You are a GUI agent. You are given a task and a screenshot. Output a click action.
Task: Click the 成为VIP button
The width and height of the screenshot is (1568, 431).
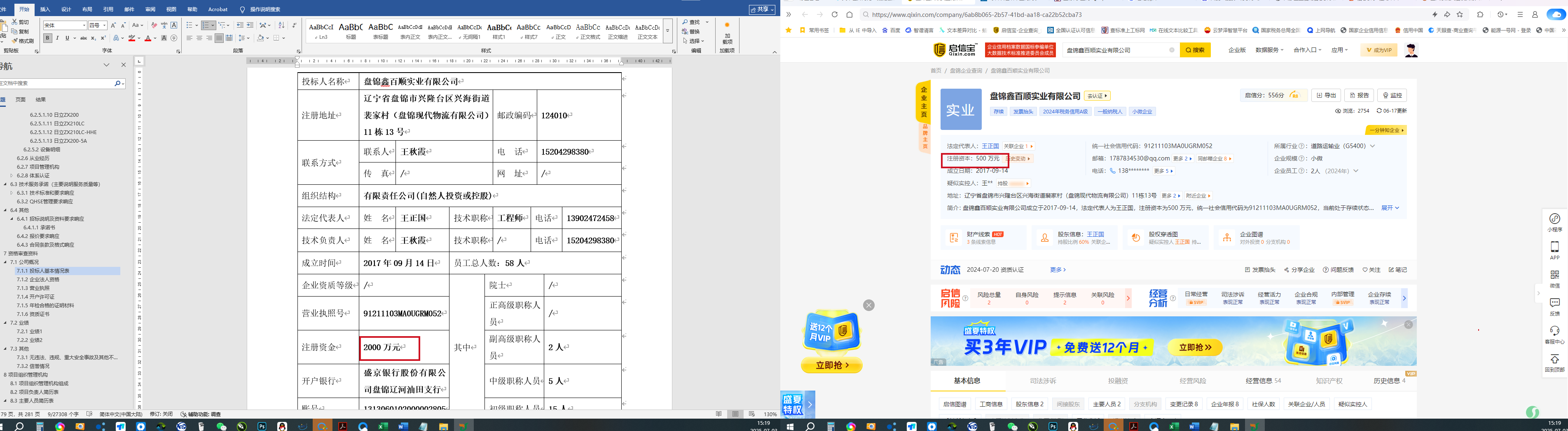(x=1379, y=50)
